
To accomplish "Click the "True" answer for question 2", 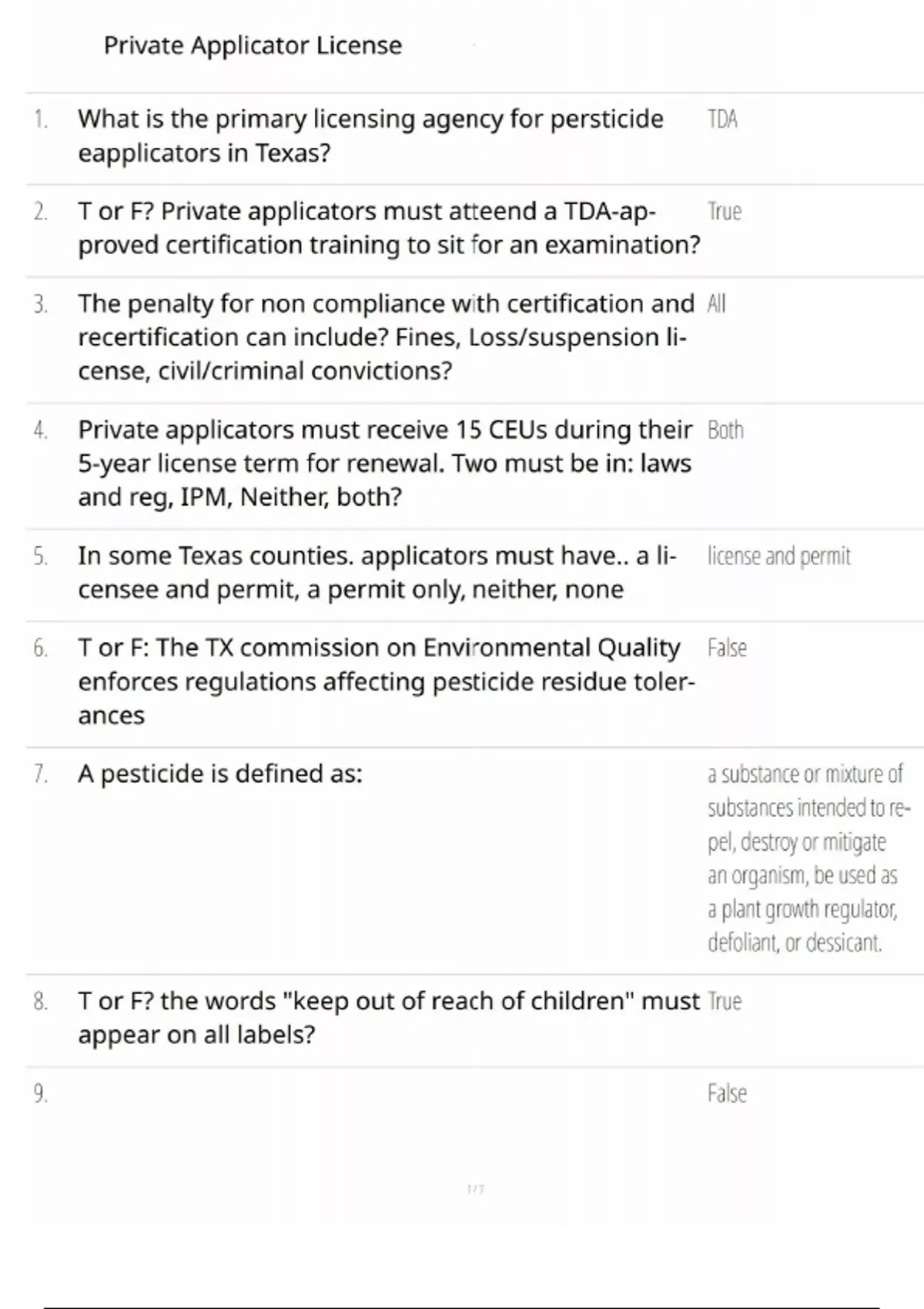I will pyautogui.click(x=725, y=212).
